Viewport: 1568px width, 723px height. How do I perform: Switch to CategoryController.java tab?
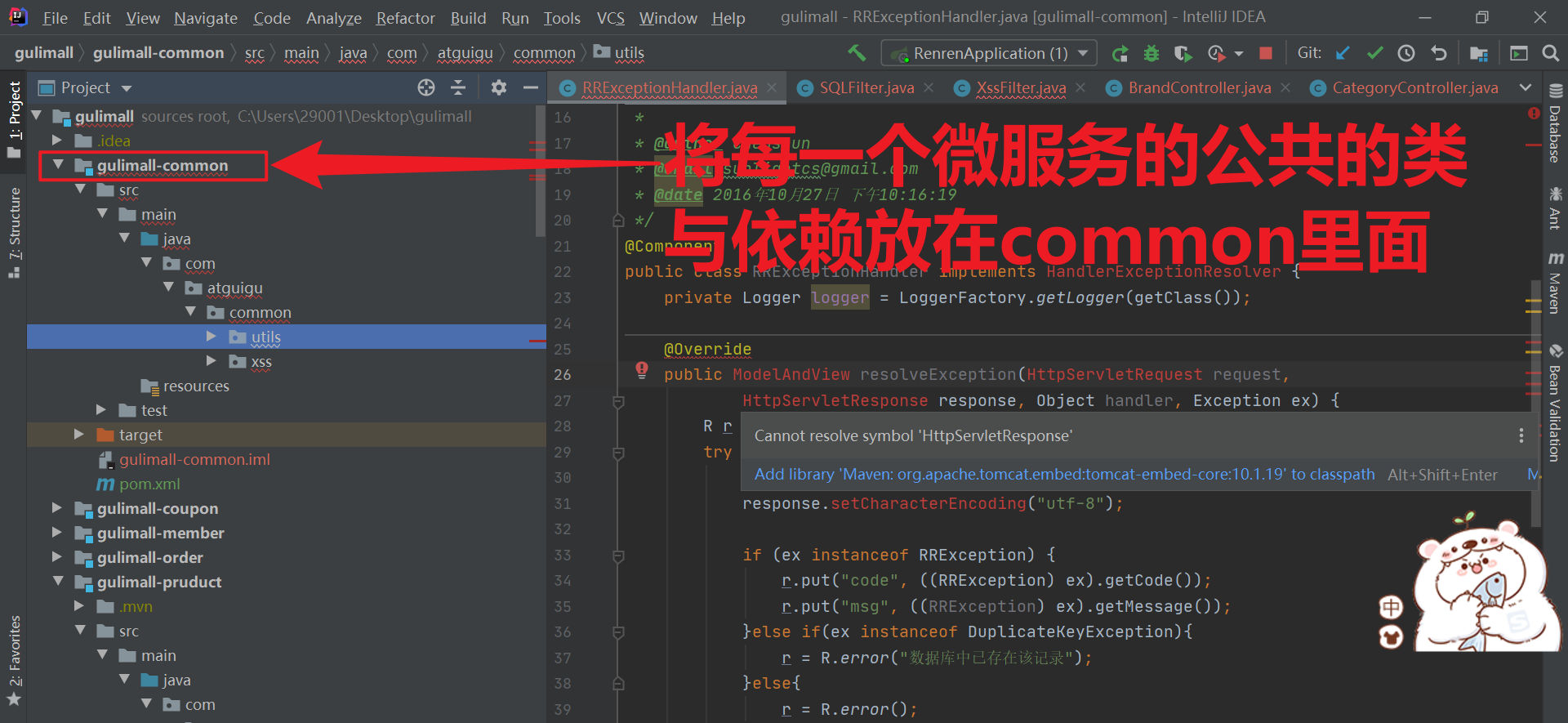tap(1414, 87)
